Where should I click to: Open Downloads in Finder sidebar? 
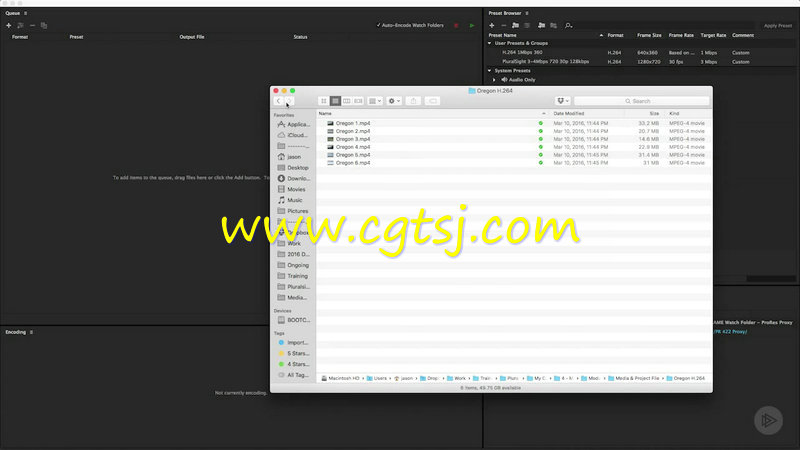pyautogui.click(x=293, y=179)
